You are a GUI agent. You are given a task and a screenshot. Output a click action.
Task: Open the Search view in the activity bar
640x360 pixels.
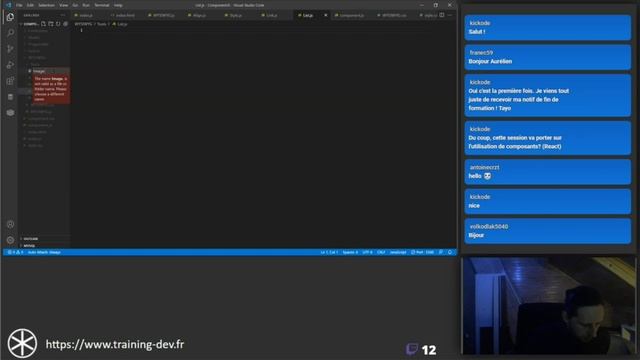click(10, 33)
